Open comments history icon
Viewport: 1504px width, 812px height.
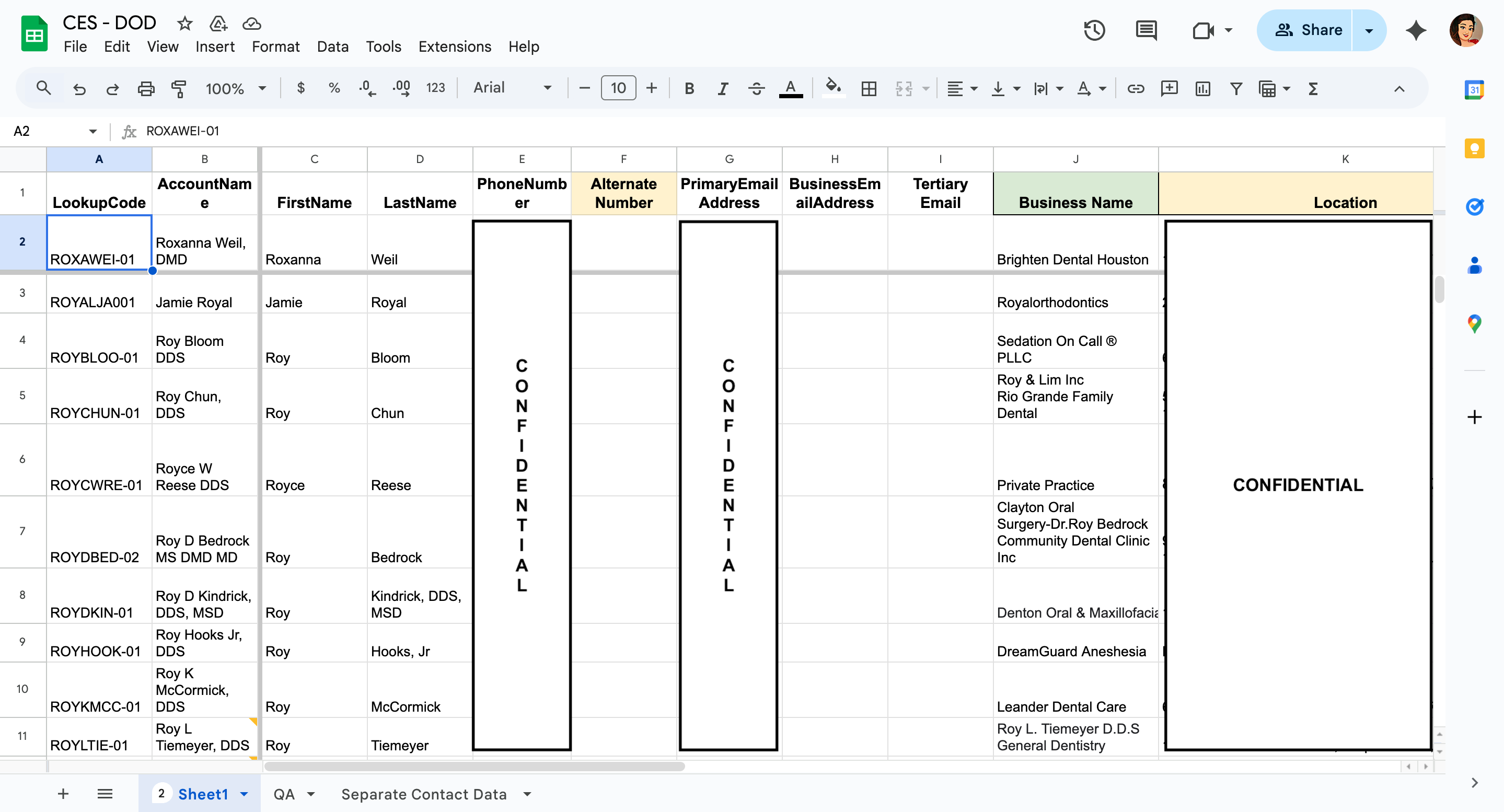1146,30
